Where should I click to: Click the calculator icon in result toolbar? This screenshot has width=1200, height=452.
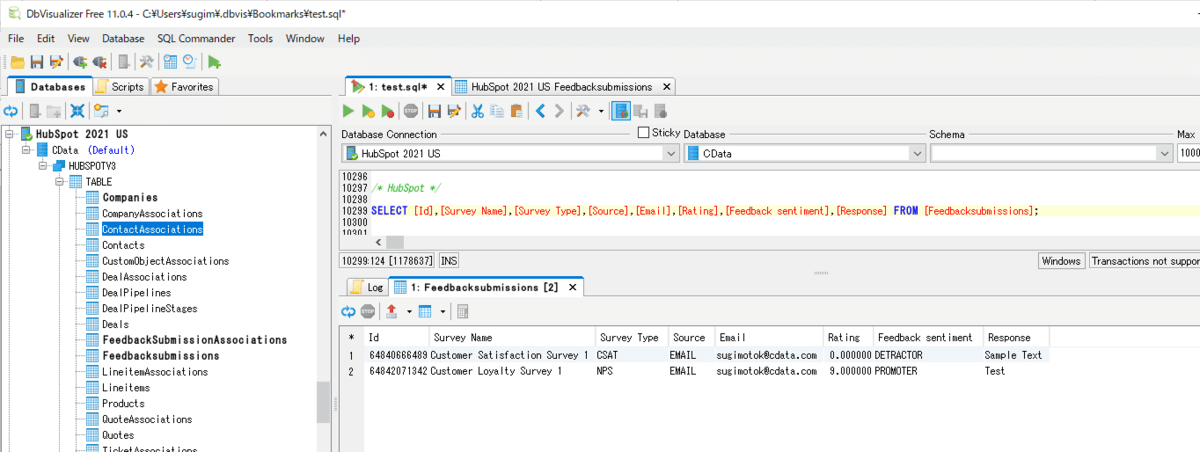pyautogui.click(x=461, y=311)
